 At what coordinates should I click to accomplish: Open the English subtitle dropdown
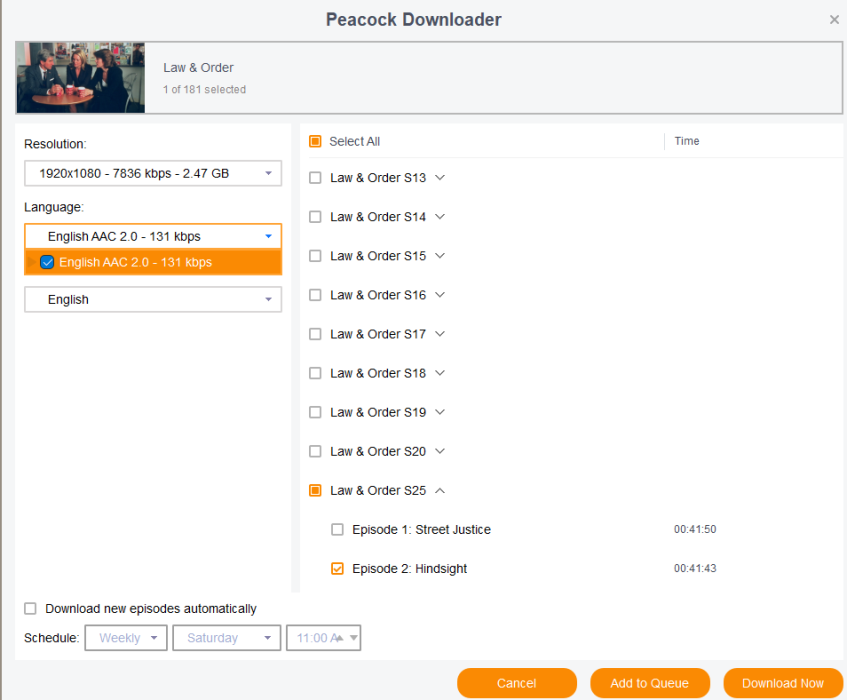(153, 300)
